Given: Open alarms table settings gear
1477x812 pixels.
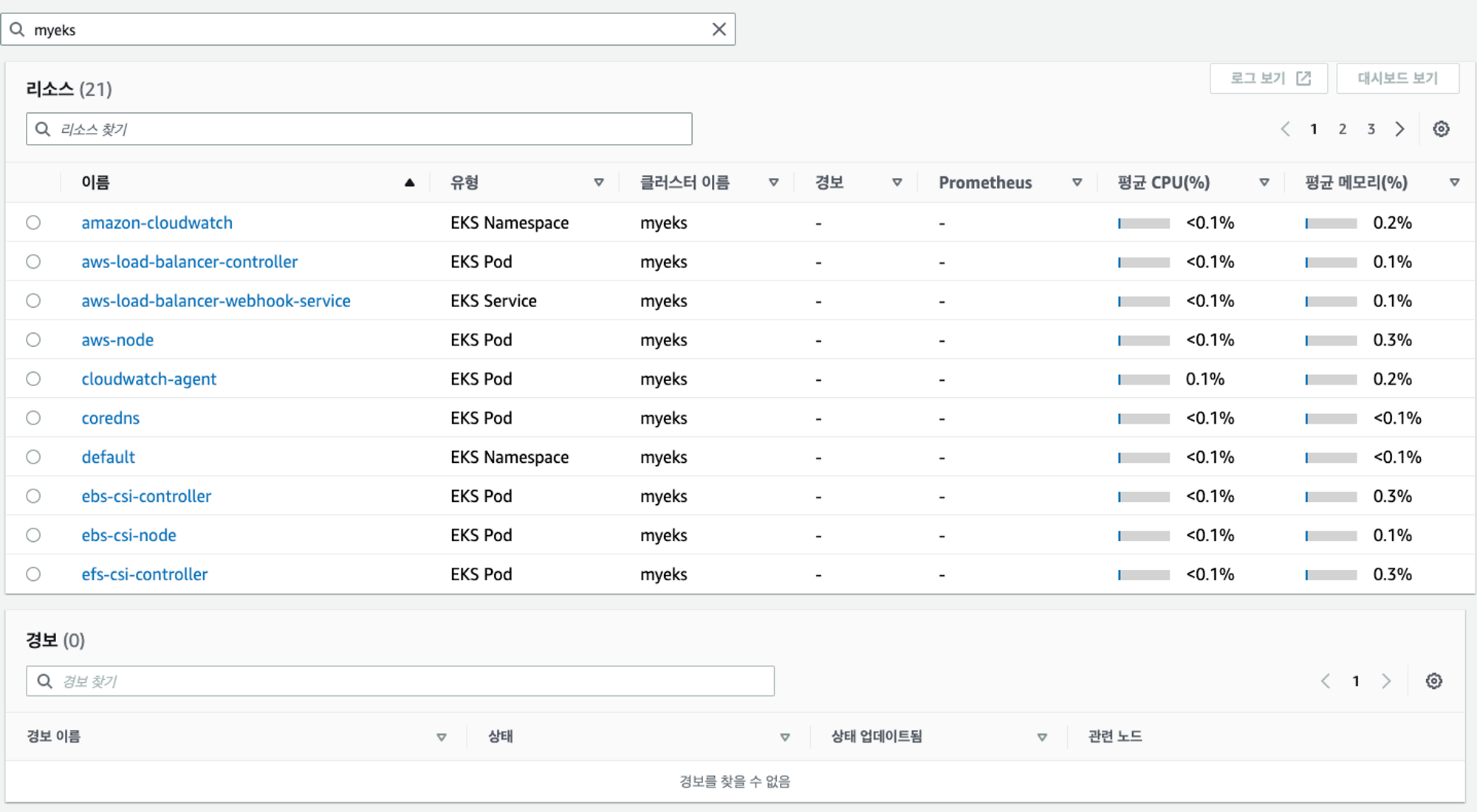Looking at the screenshot, I should (x=1433, y=681).
